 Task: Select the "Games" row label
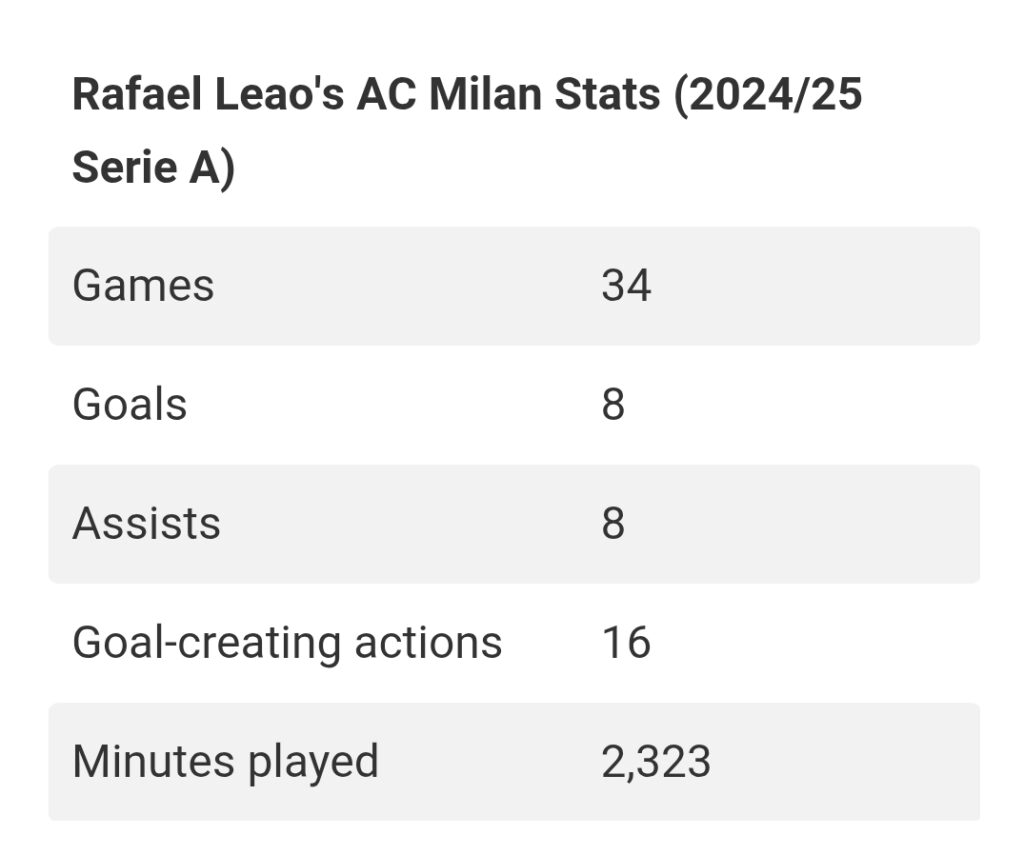(143, 286)
